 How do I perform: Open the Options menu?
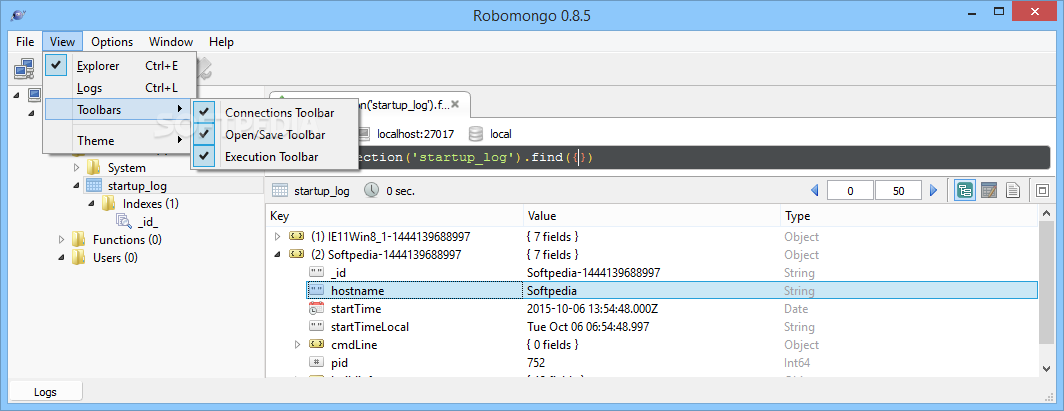[x=112, y=41]
